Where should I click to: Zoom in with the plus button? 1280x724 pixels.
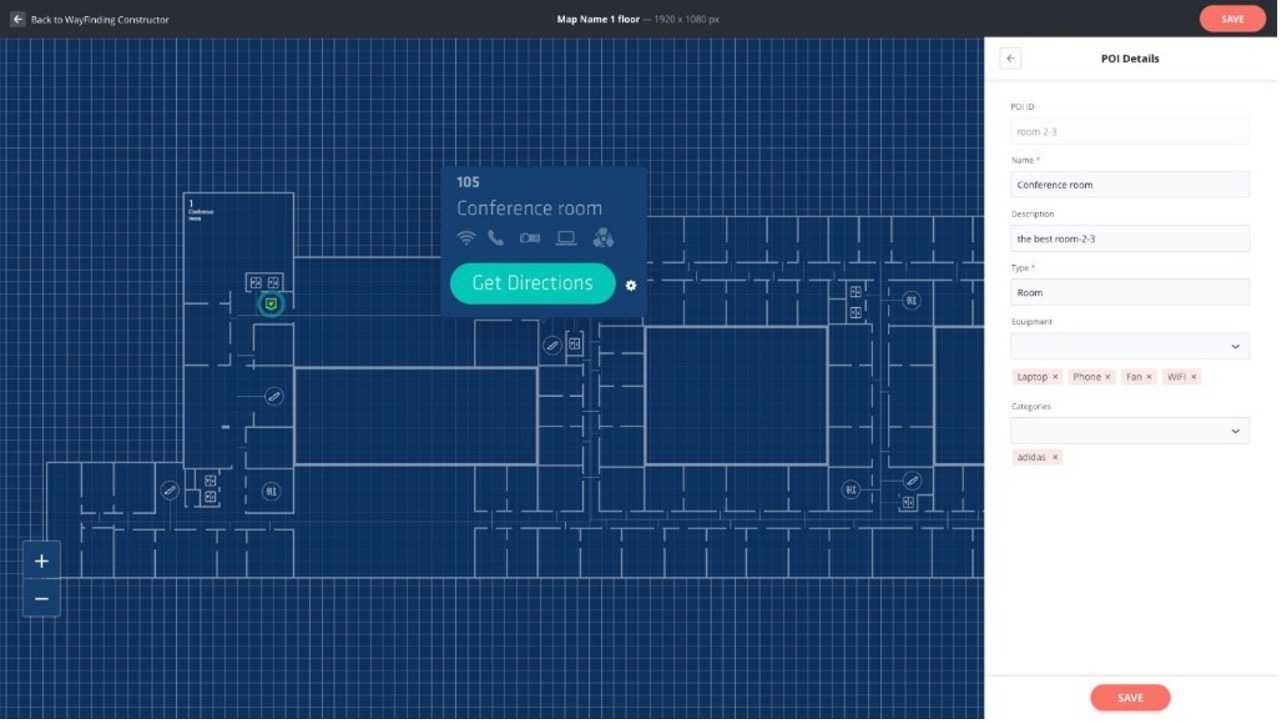[41, 561]
